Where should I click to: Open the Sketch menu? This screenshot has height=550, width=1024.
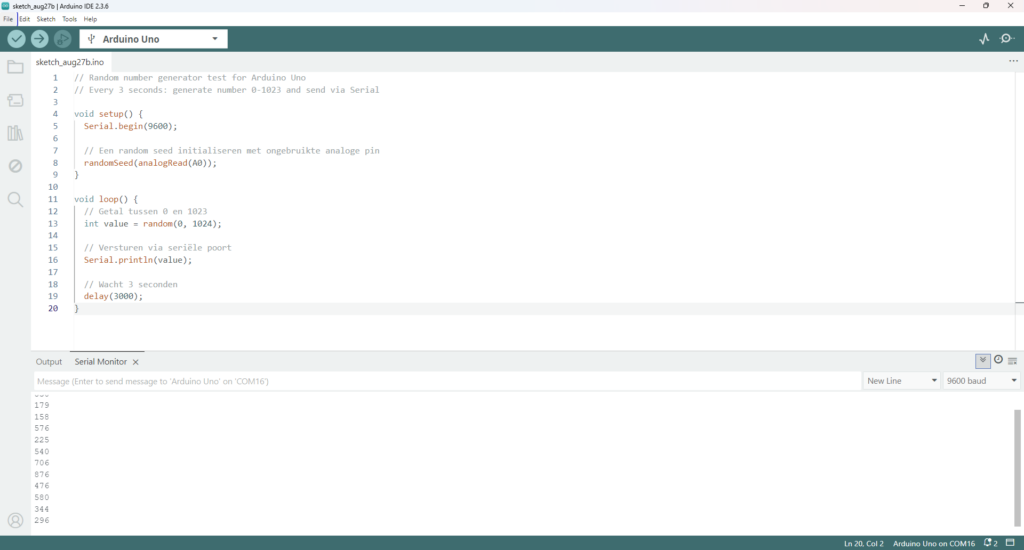(x=46, y=19)
